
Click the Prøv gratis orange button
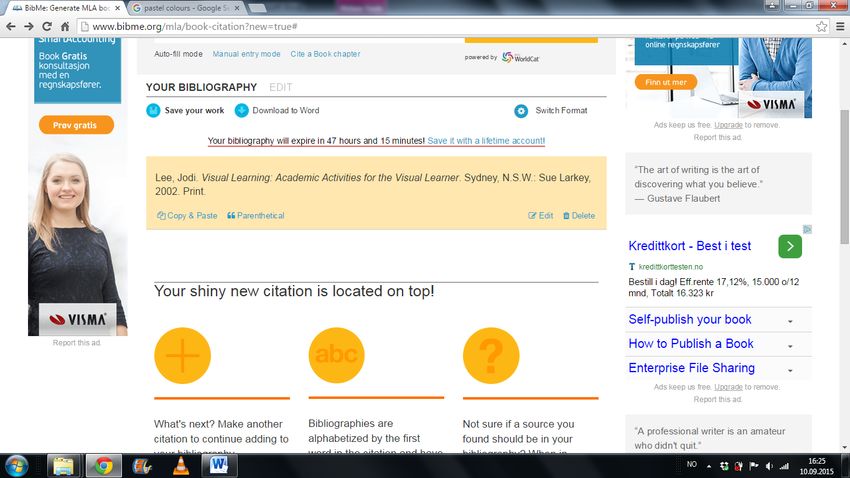click(x=76, y=125)
